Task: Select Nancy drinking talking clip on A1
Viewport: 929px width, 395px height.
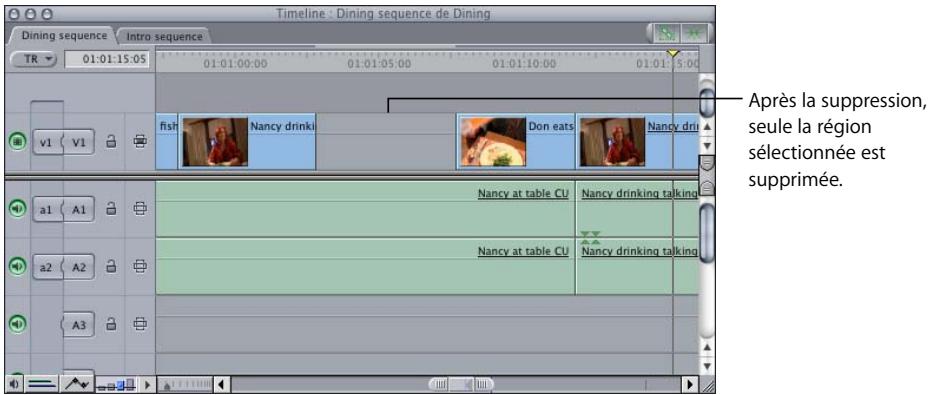Action: click(637, 209)
